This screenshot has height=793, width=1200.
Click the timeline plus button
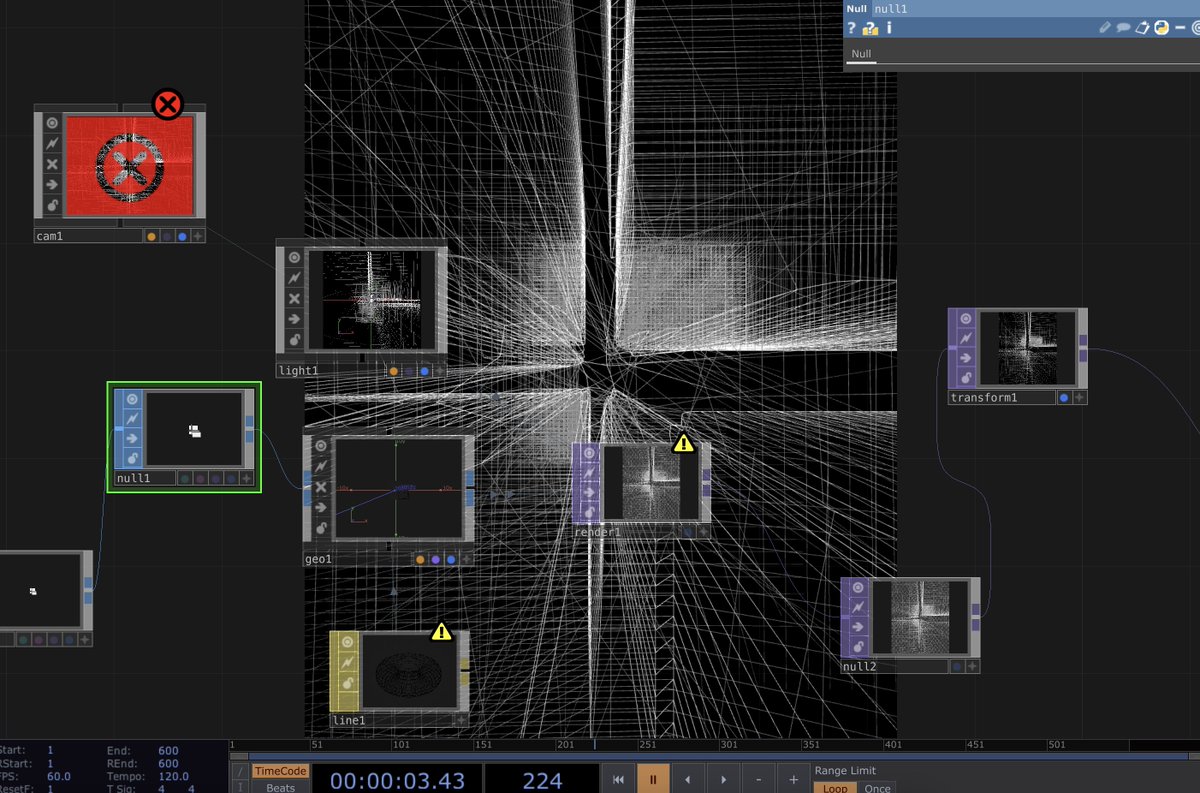pyautogui.click(x=794, y=779)
